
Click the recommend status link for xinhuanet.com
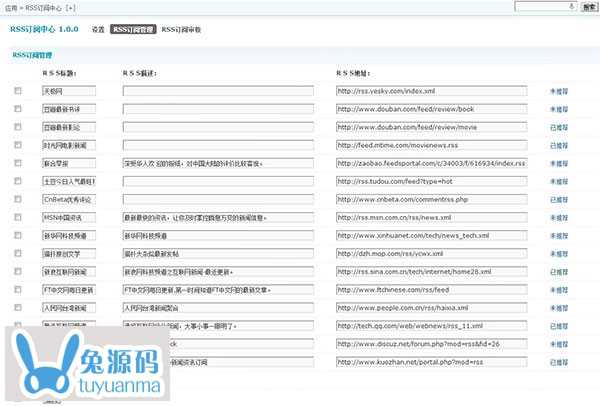coord(559,236)
